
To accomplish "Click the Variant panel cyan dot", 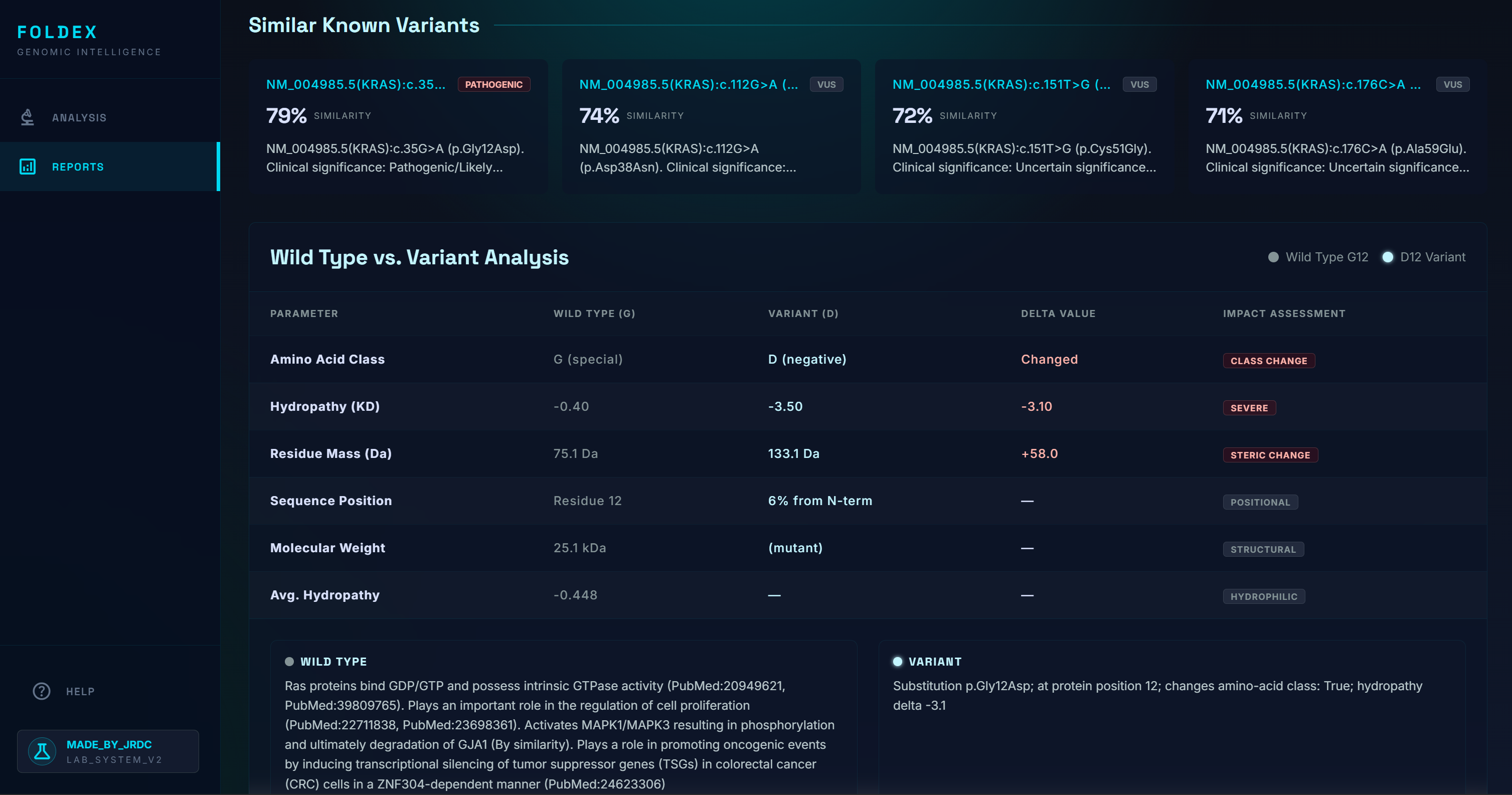I will pos(898,662).
